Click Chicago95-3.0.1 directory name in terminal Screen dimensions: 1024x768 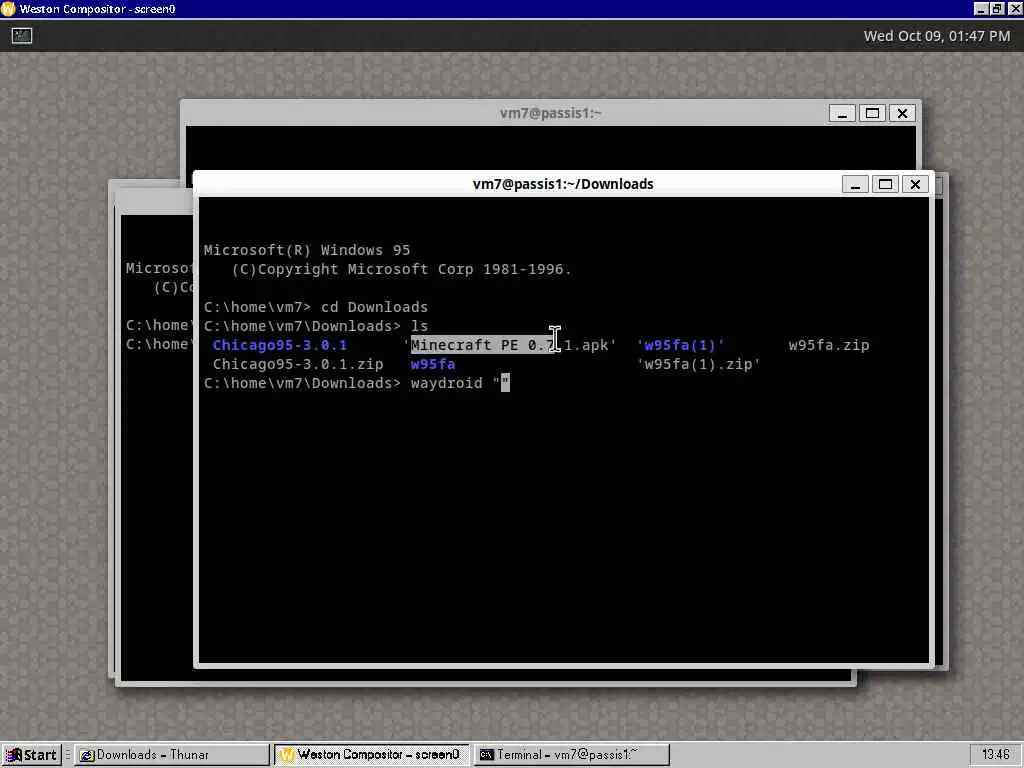pyautogui.click(x=280, y=345)
